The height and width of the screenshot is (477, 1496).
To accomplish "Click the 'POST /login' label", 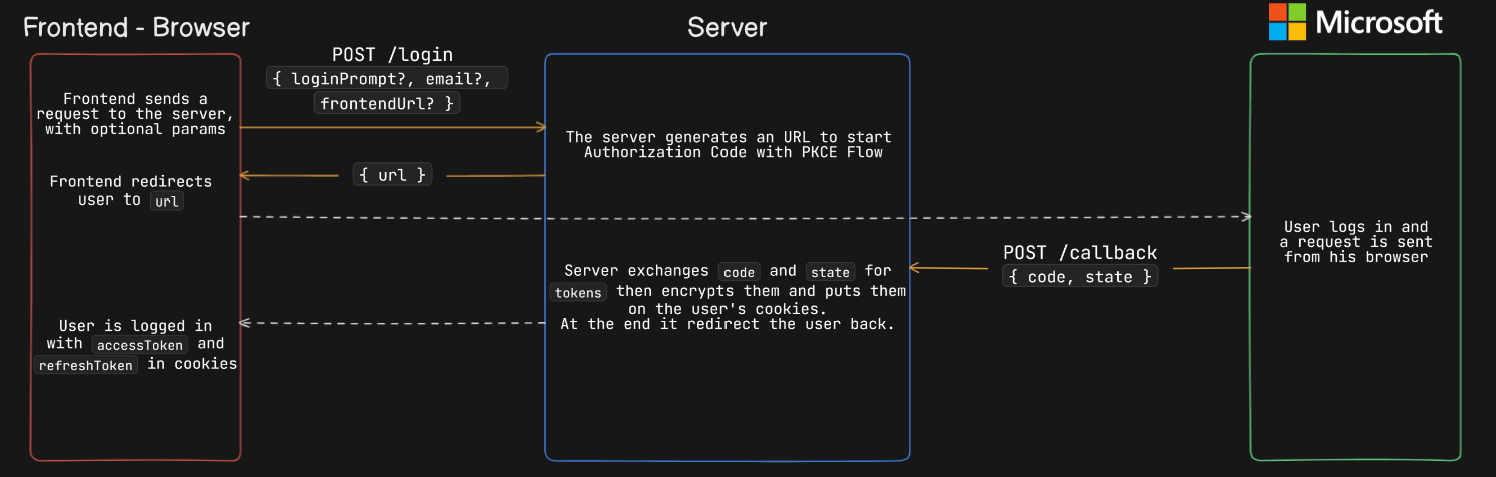I will pyautogui.click(x=393, y=55).
